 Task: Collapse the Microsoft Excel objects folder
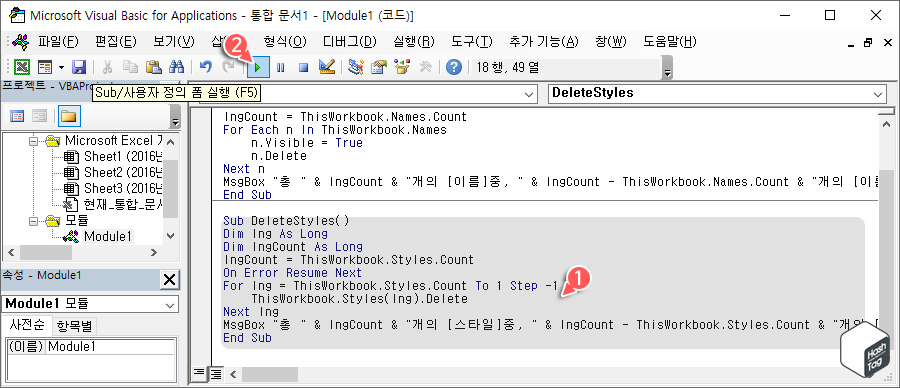[x=33, y=141]
